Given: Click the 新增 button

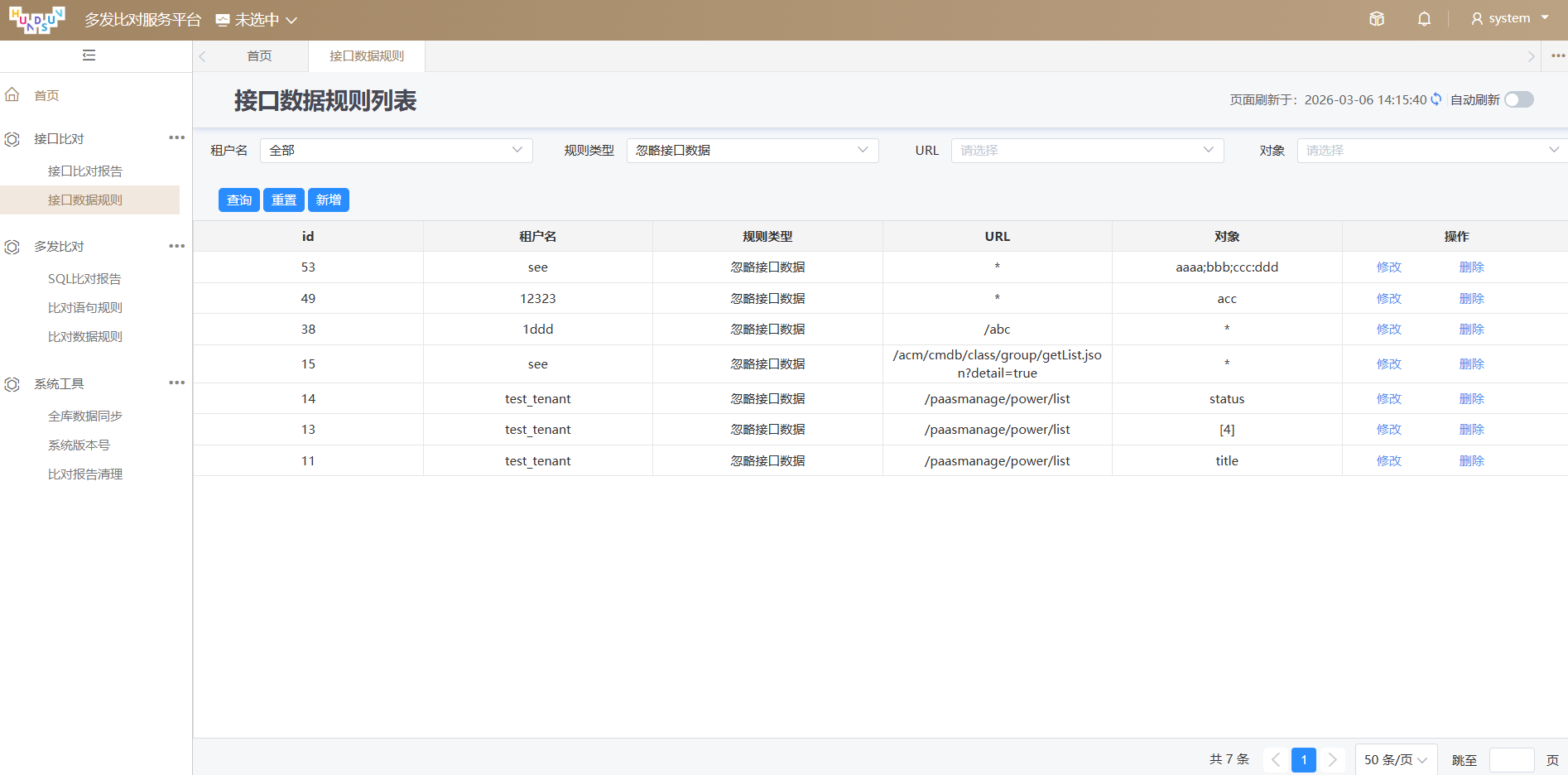Looking at the screenshot, I should [329, 200].
